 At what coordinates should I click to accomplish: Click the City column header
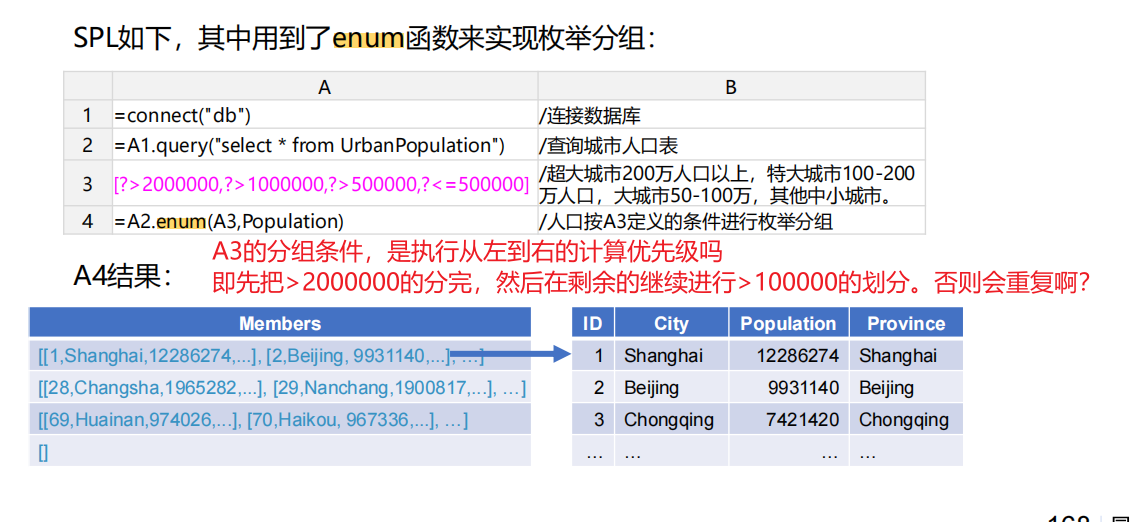(x=671, y=323)
